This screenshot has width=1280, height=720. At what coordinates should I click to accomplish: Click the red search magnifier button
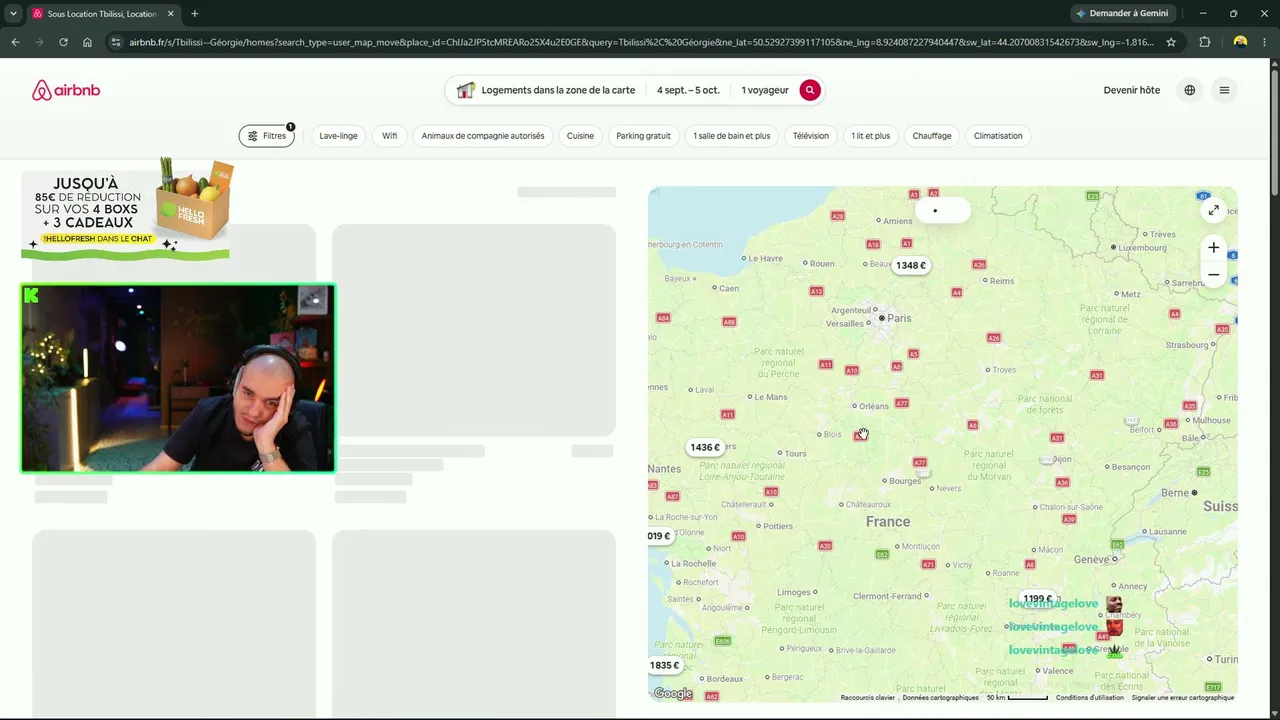[810, 90]
